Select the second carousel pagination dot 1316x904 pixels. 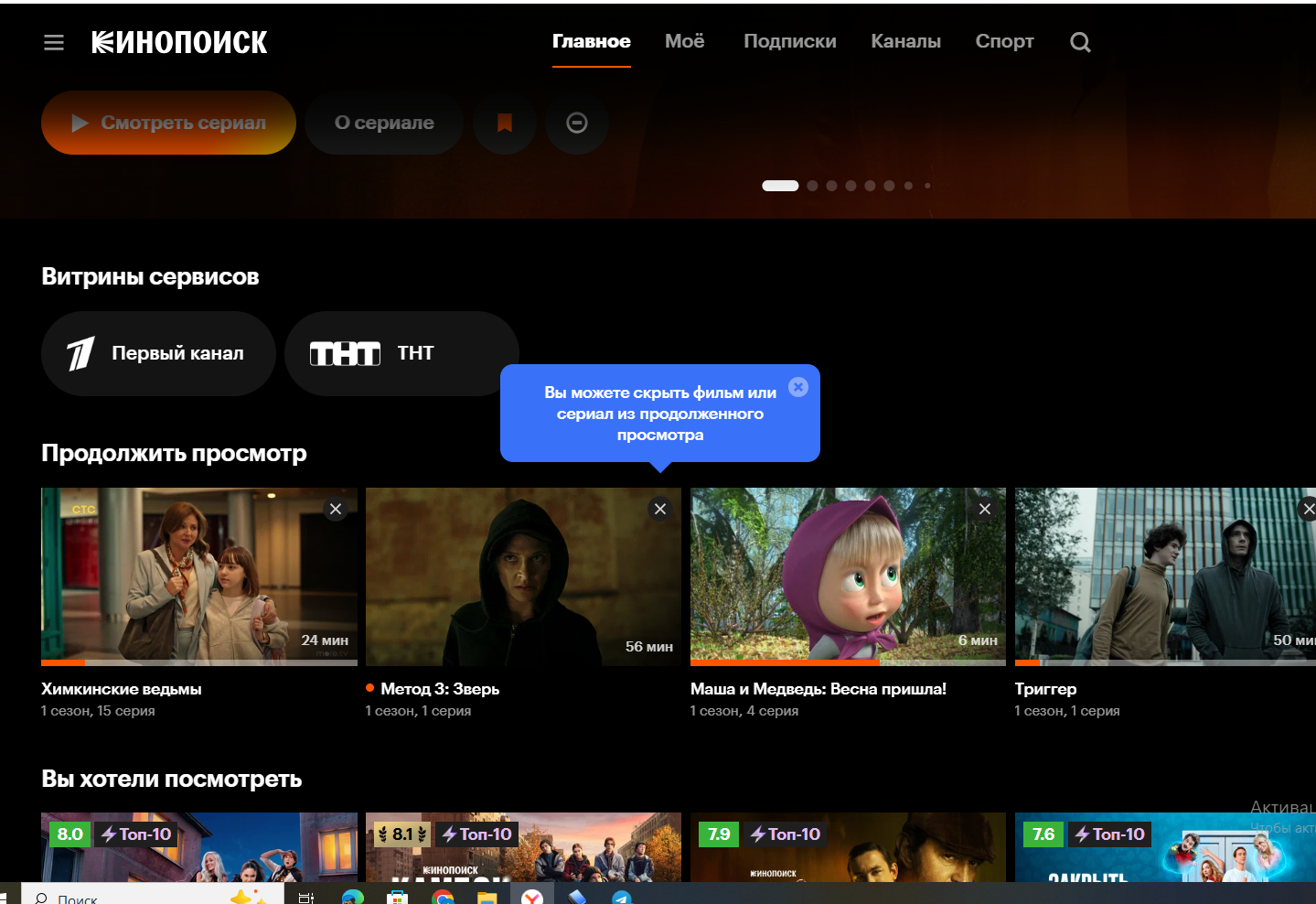(812, 186)
